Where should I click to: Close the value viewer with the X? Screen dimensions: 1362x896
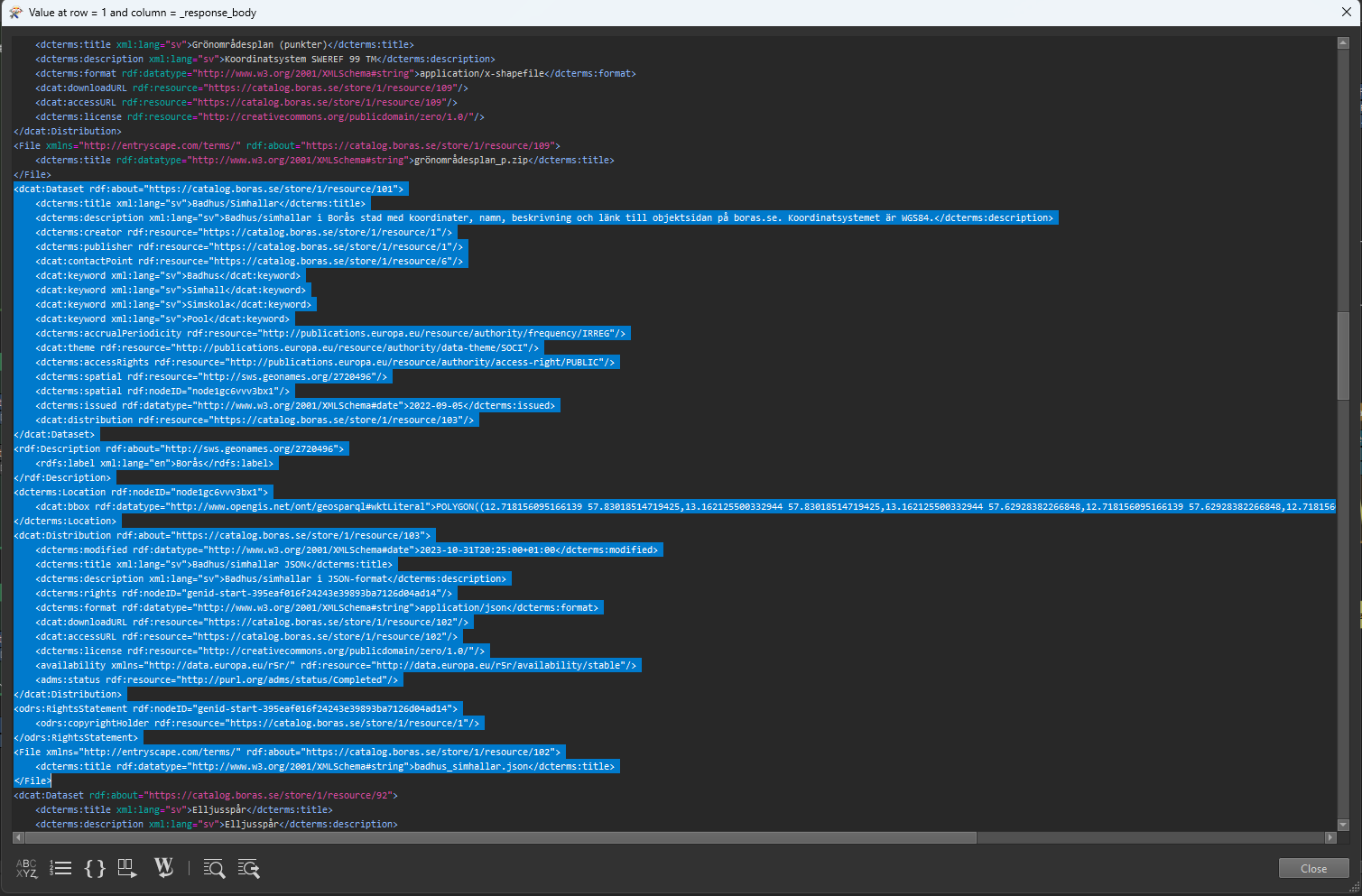pyautogui.click(x=1346, y=13)
